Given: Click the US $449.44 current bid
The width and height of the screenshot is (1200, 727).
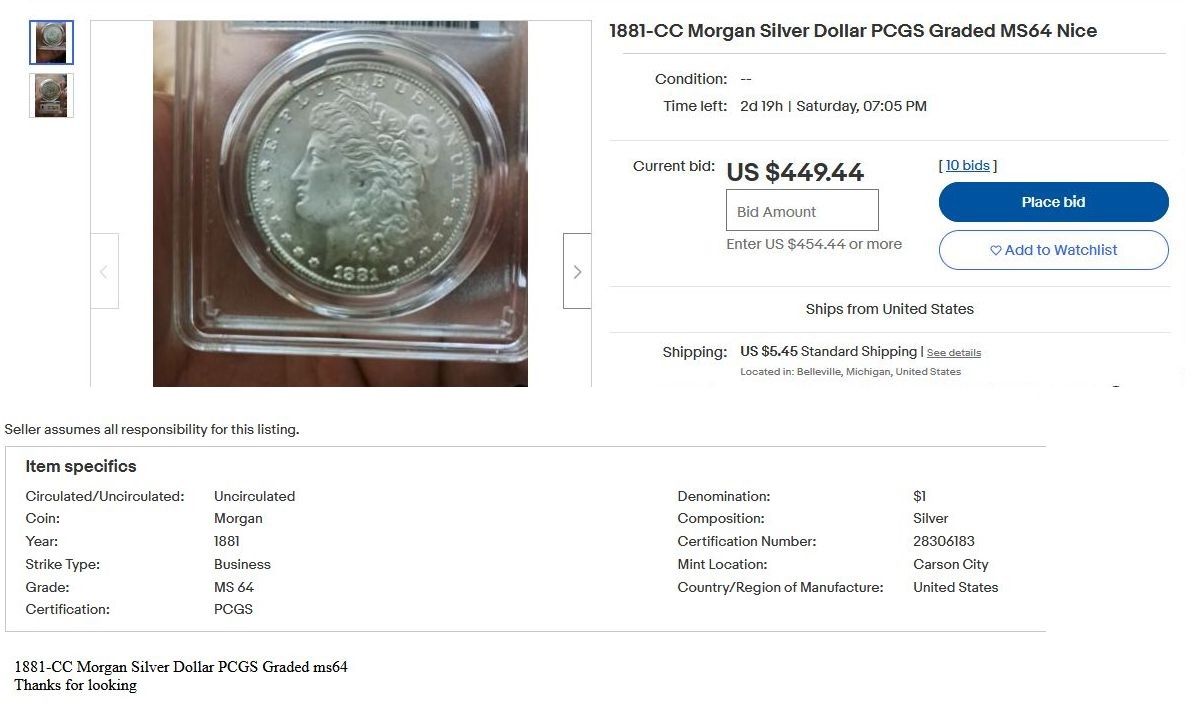Looking at the screenshot, I should pyautogui.click(x=795, y=173).
